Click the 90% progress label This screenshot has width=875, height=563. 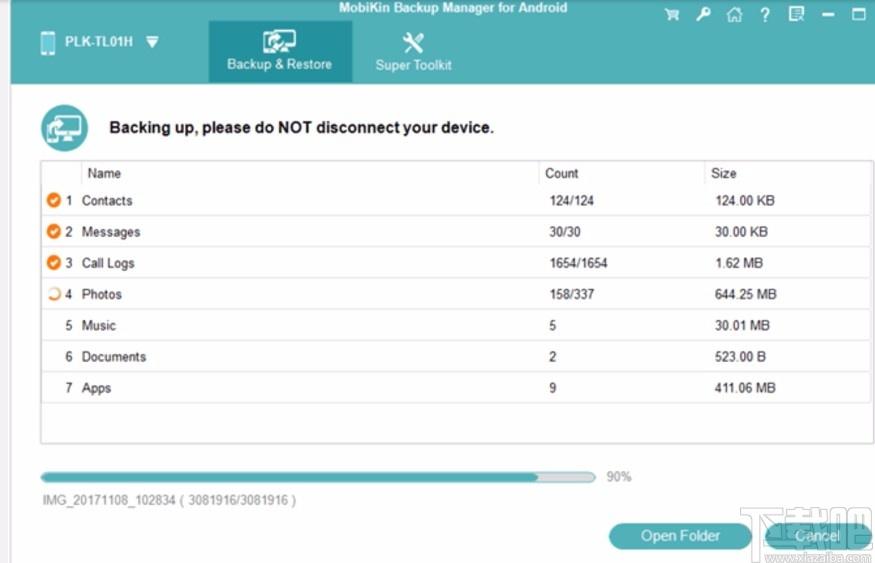(x=619, y=477)
